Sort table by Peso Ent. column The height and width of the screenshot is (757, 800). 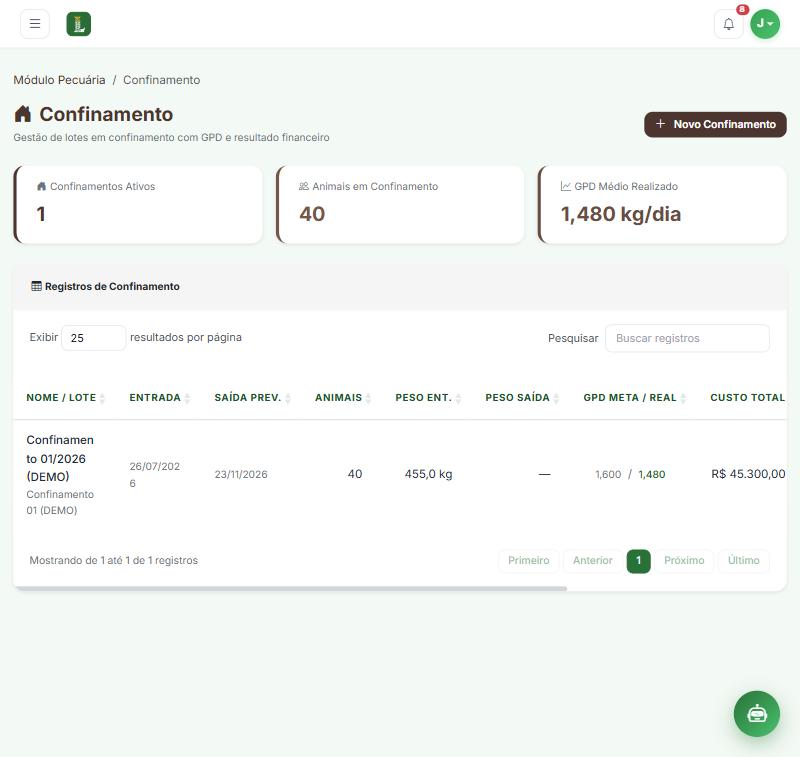428,398
